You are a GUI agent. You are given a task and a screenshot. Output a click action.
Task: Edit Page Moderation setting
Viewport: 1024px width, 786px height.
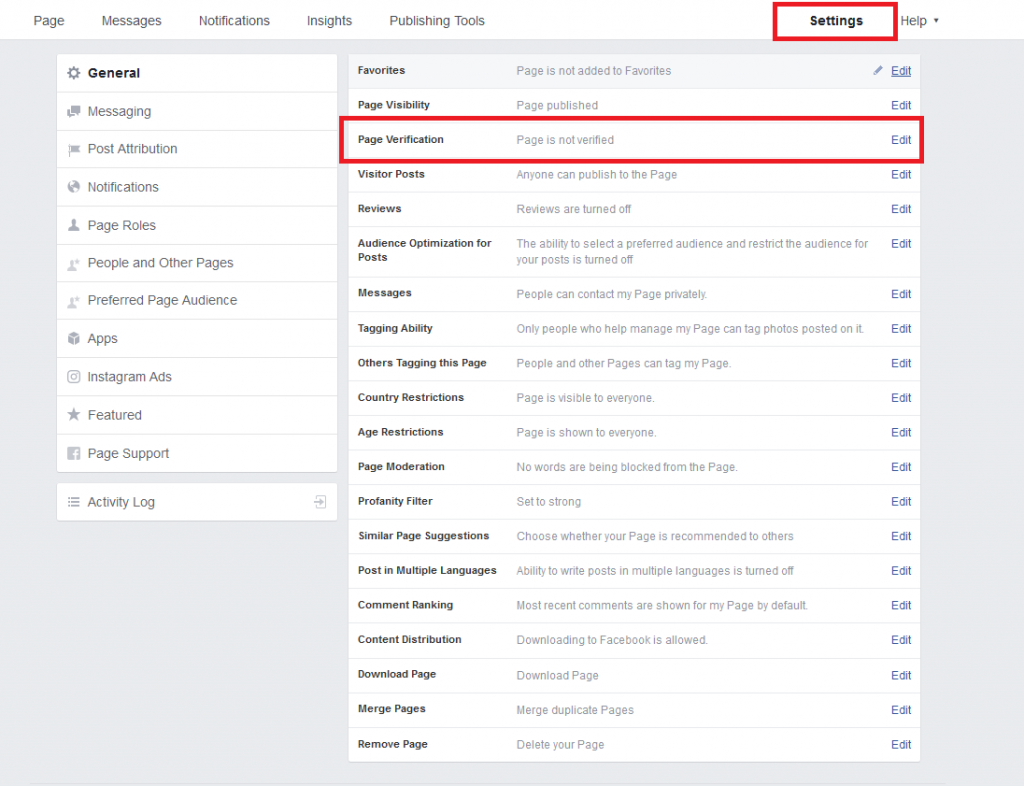[901, 467]
